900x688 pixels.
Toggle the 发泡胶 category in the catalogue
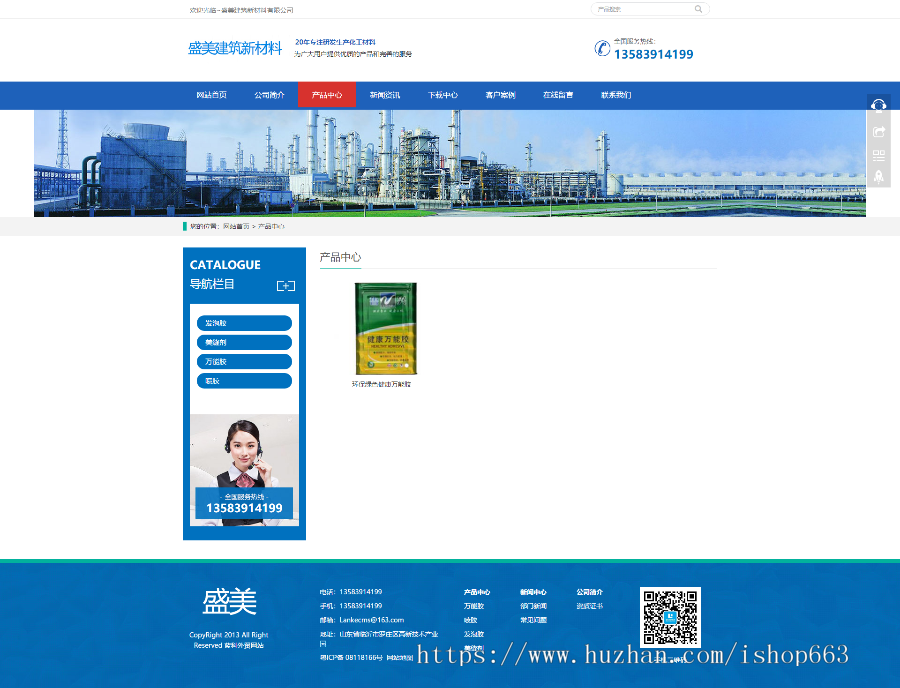[x=244, y=322]
